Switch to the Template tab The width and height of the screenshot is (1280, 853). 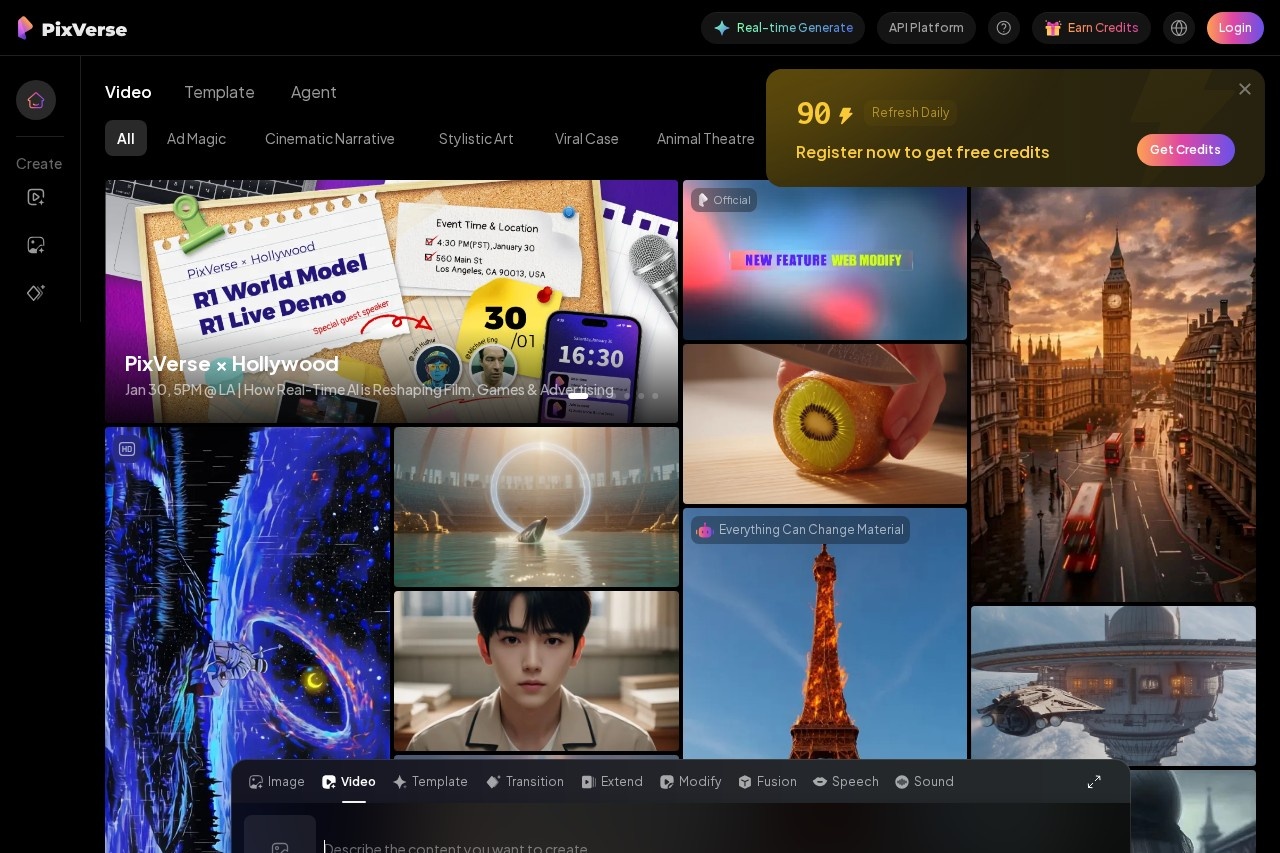tap(219, 92)
